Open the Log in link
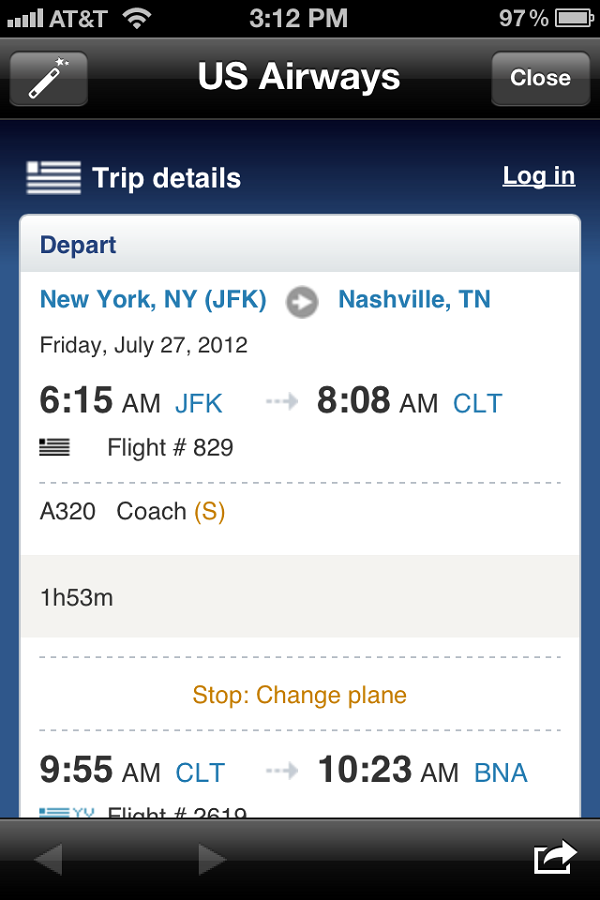 [x=539, y=176]
